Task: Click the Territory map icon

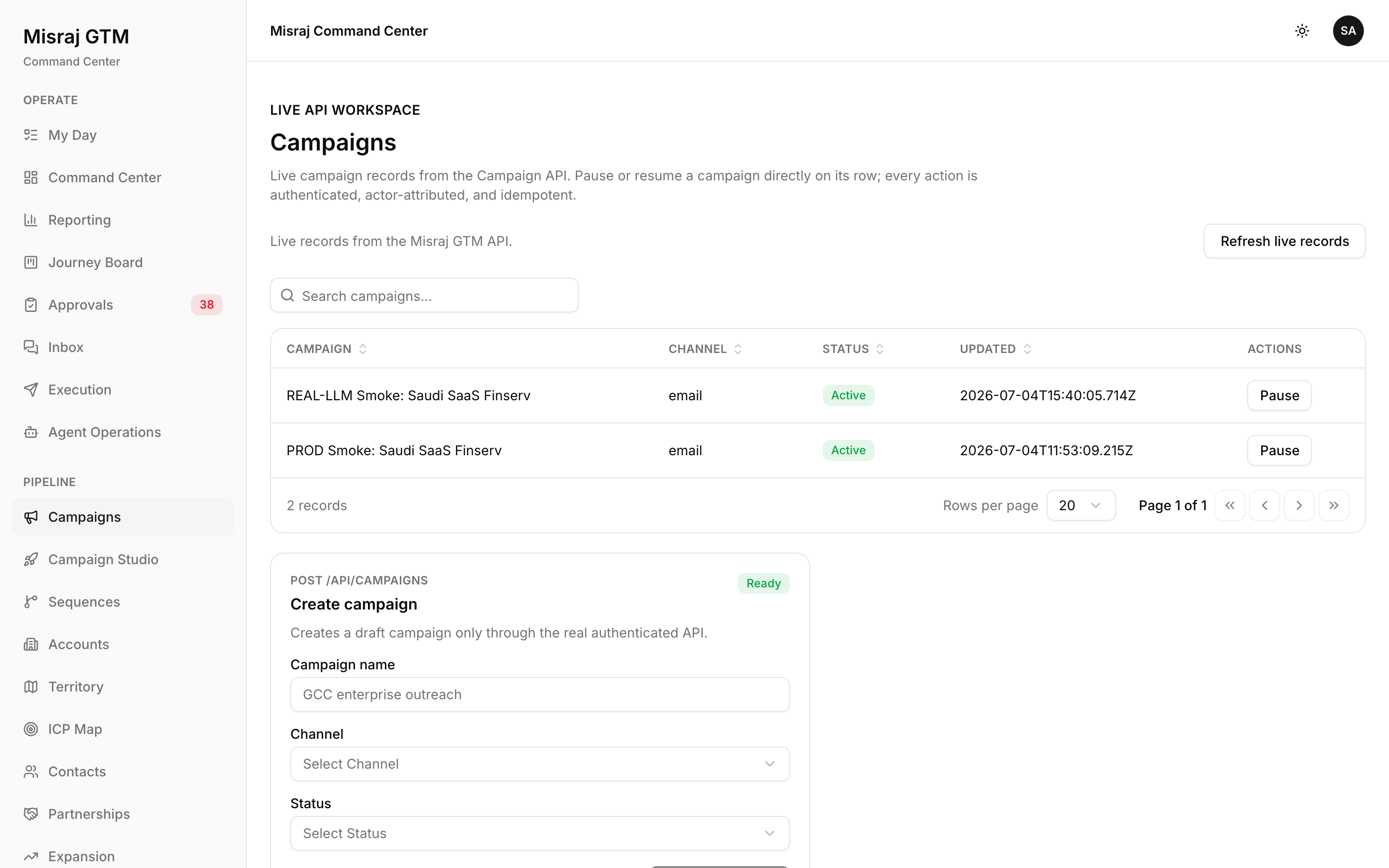Action: point(31,687)
